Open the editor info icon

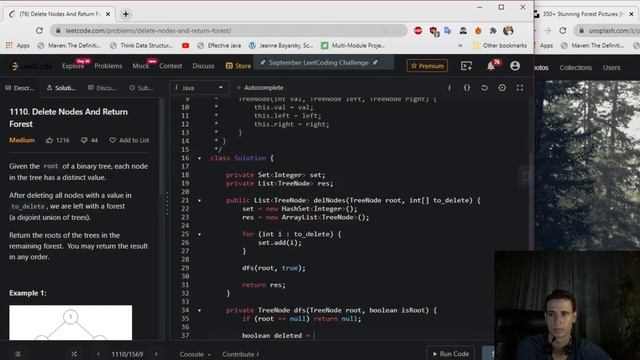coord(449,88)
